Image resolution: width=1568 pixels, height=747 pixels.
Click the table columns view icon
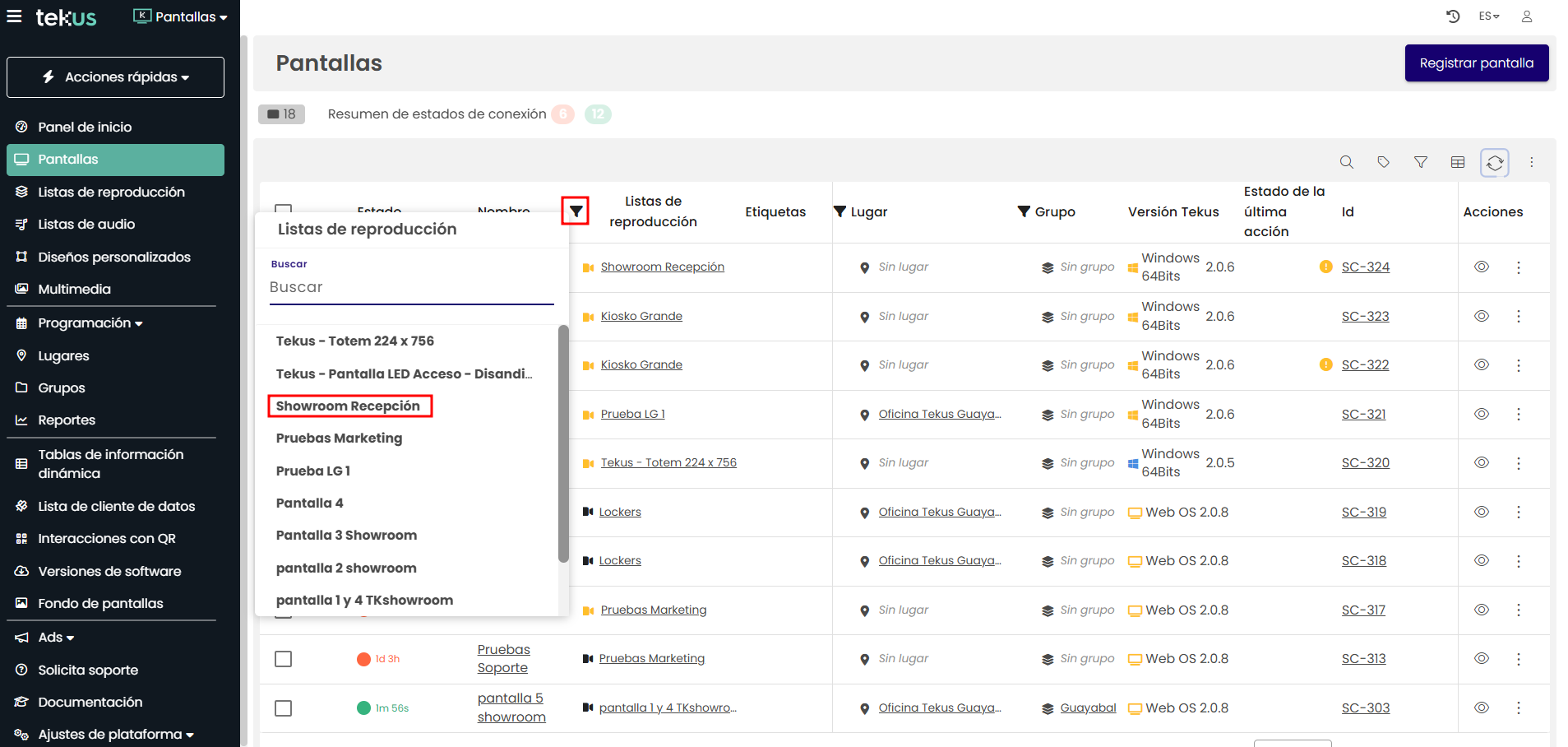pyautogui.click(x=1457, y=162)
